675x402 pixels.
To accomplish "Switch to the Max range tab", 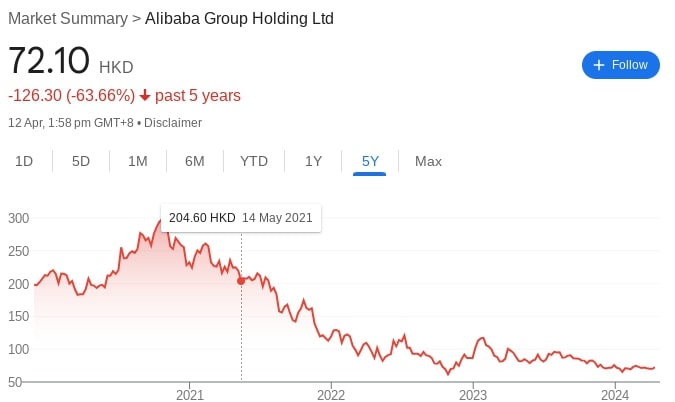I will pyautogui.click(x=428, y=161).
